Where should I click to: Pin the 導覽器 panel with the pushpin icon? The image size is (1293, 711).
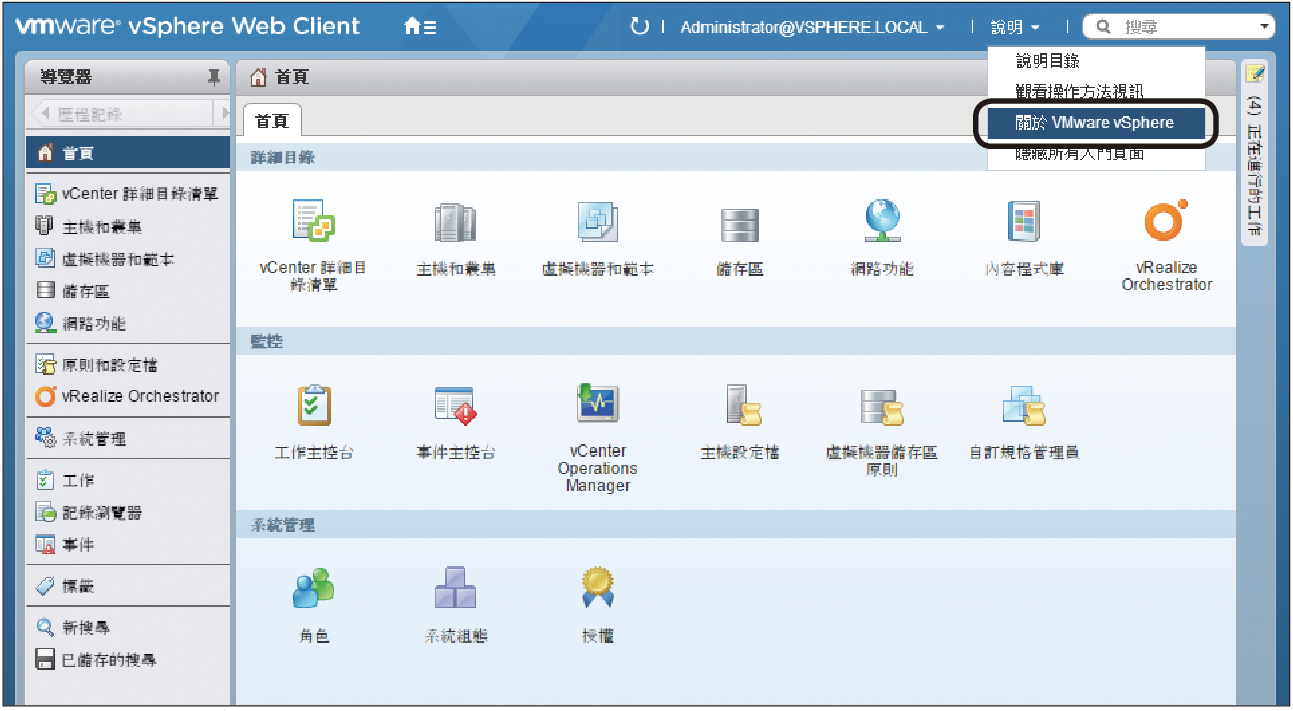click(213, 77)
